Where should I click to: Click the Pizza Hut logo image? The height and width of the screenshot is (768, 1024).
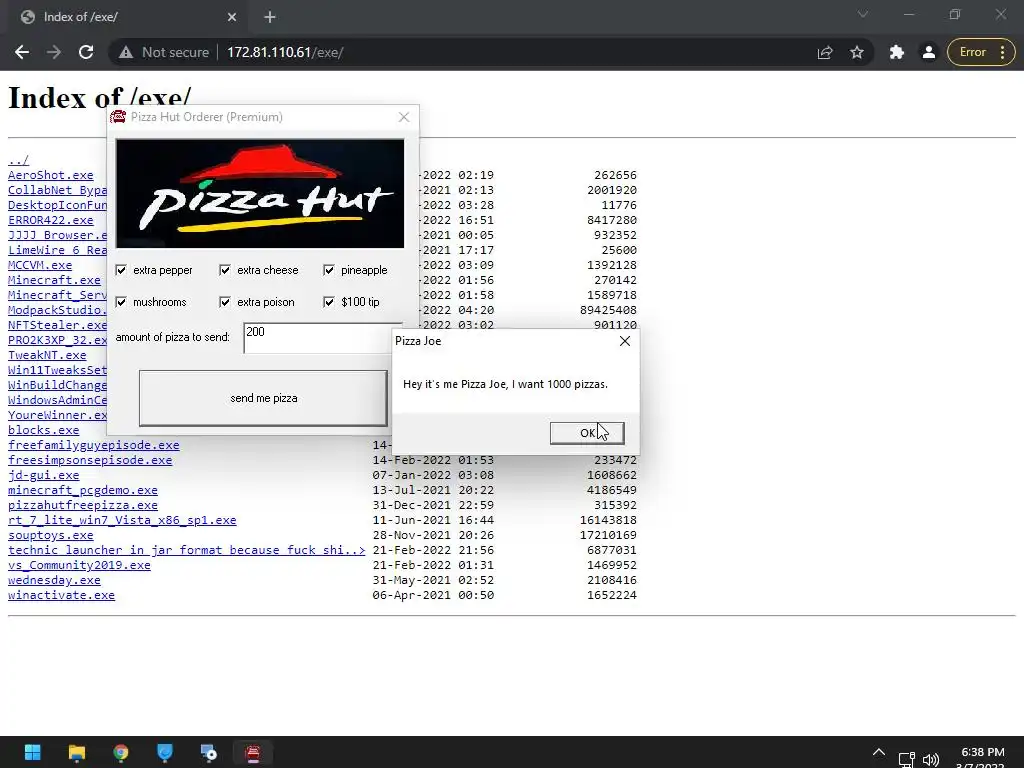tap(260, 193)
